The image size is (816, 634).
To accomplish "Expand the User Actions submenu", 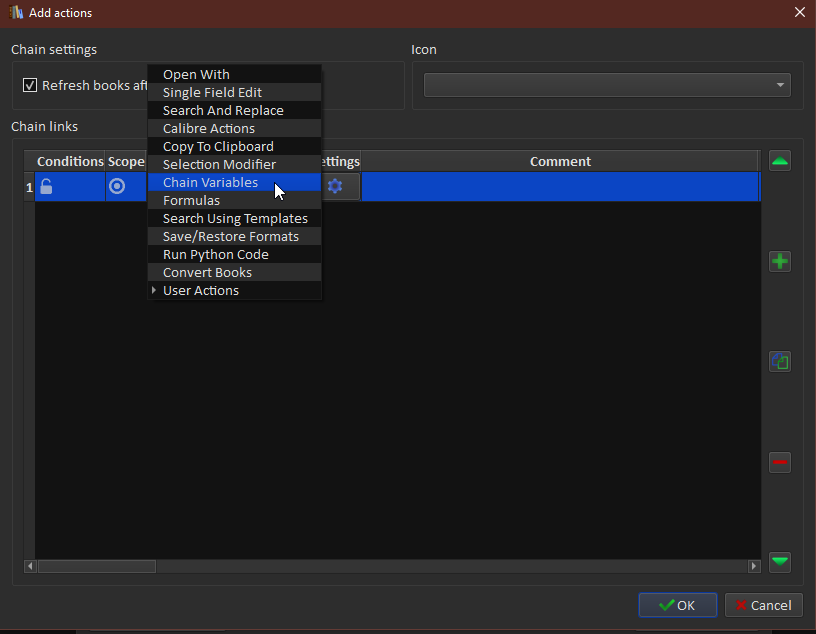I will [234, 290].
